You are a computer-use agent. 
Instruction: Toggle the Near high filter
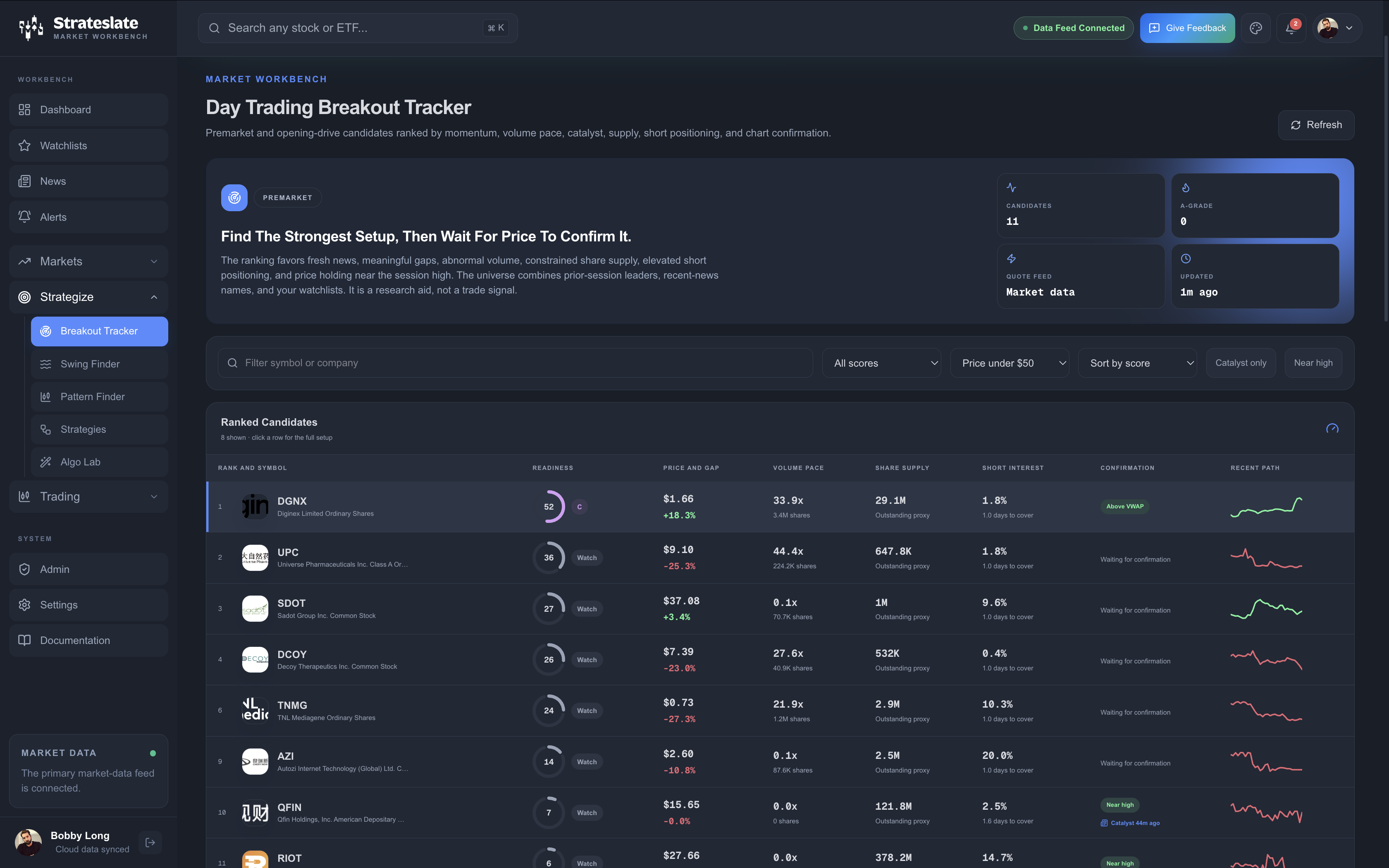point(1313,363)
